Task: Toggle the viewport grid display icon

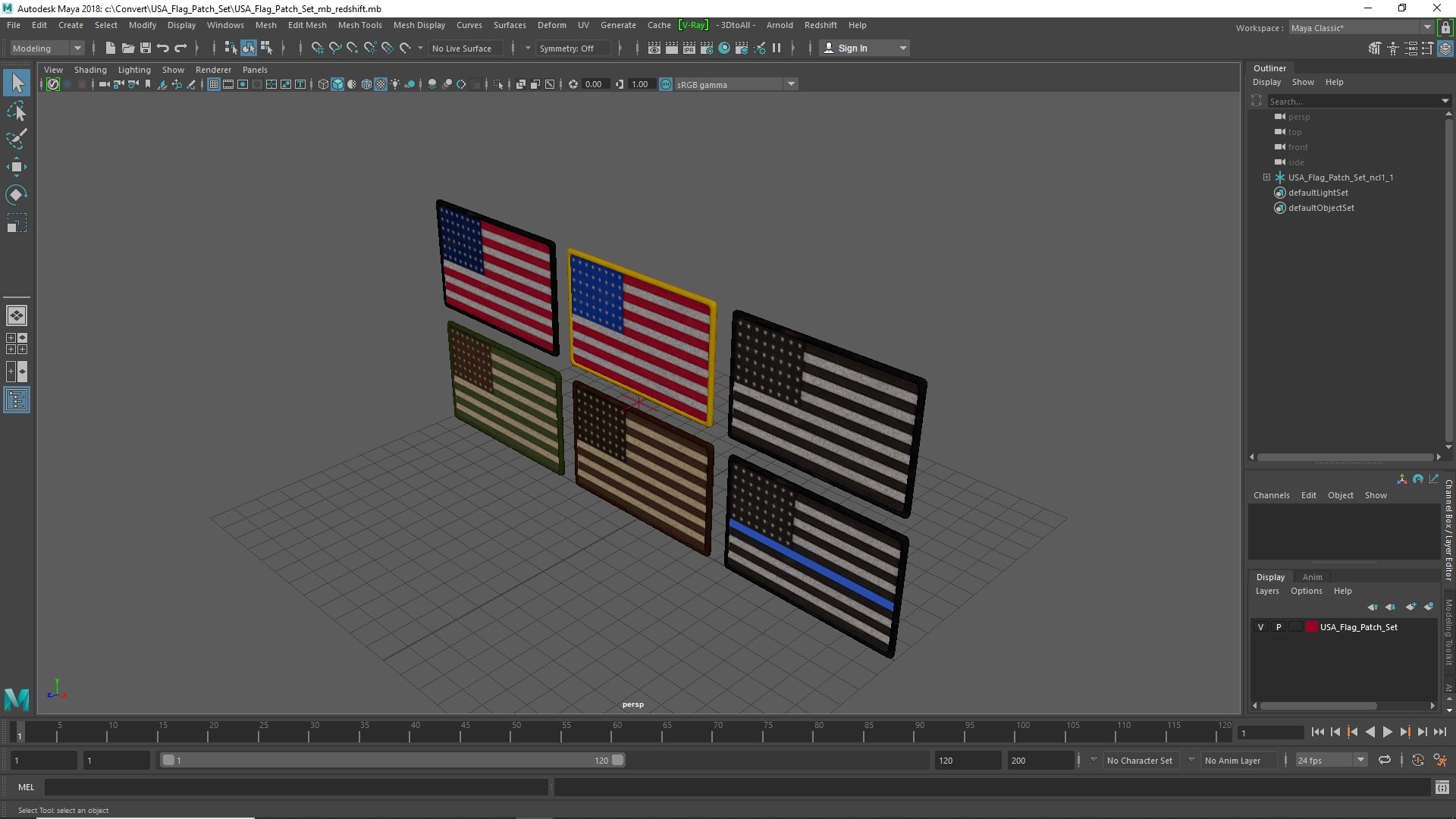Action: (214, 84)
